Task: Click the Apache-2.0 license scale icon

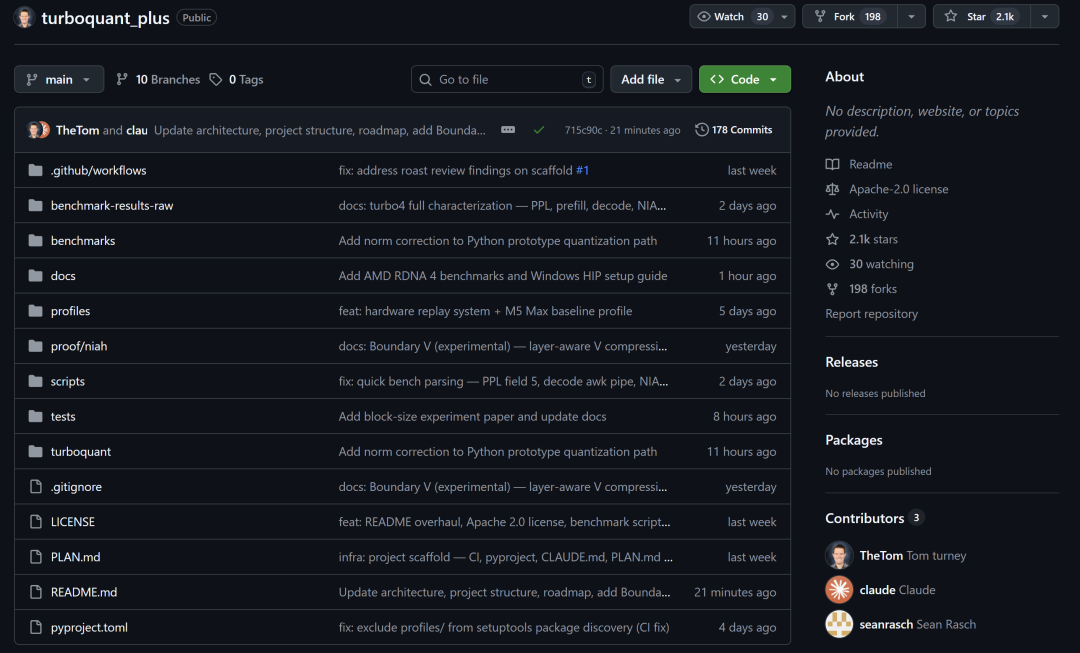Action: [832, 189]
